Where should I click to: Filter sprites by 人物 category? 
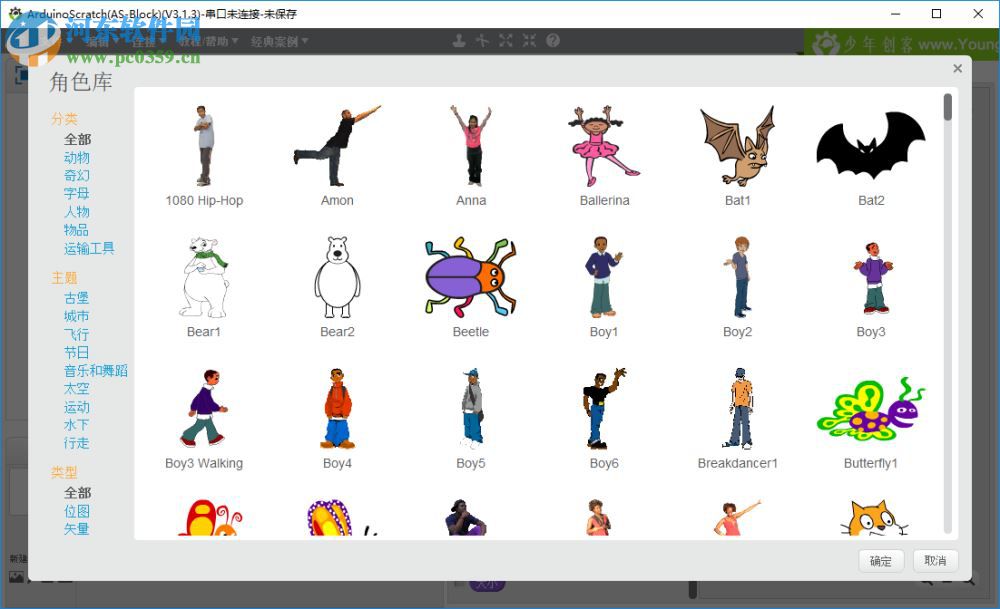click(x=77, y=212)
